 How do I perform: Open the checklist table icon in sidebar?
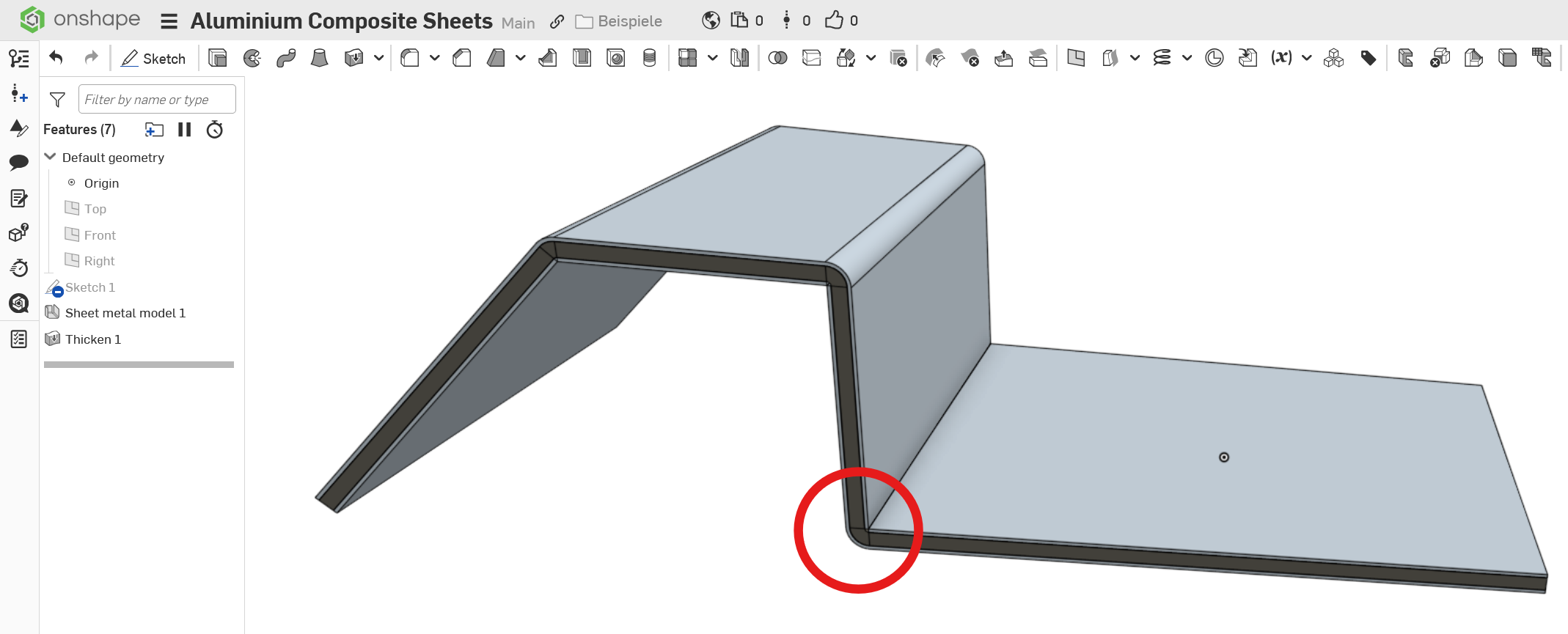19,339
